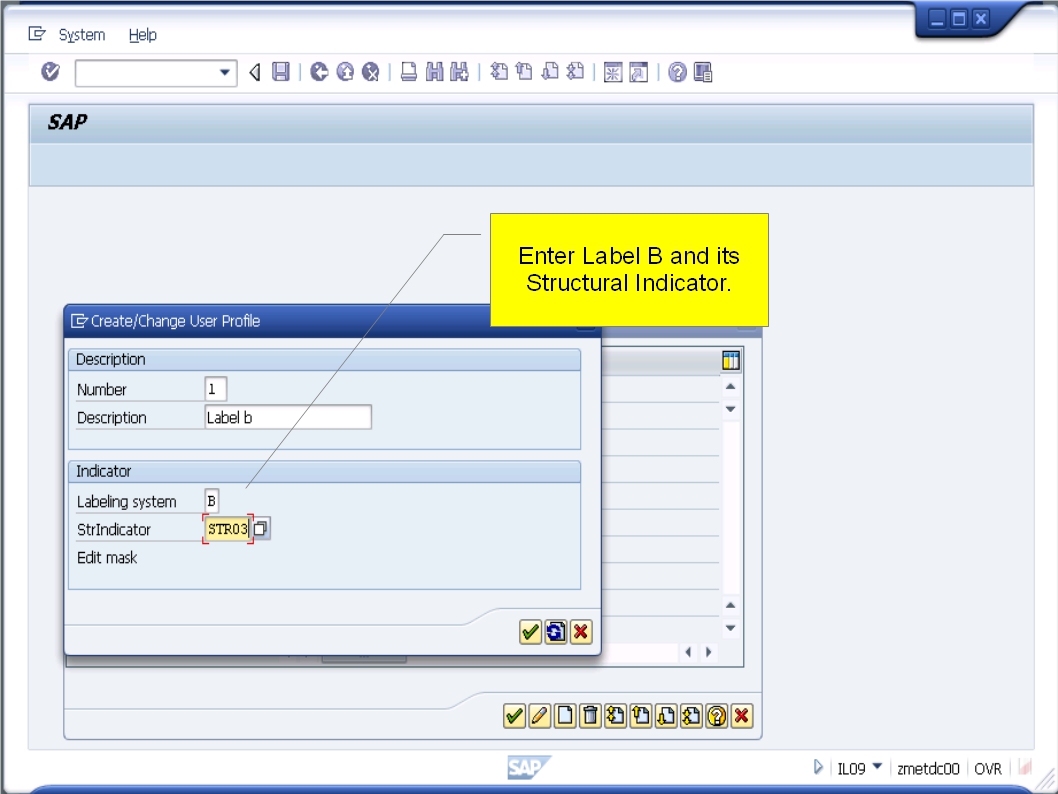Open the command field dropdown arrow
The width and height of the screenshot is (1058, 794).
tap(224, 71)
